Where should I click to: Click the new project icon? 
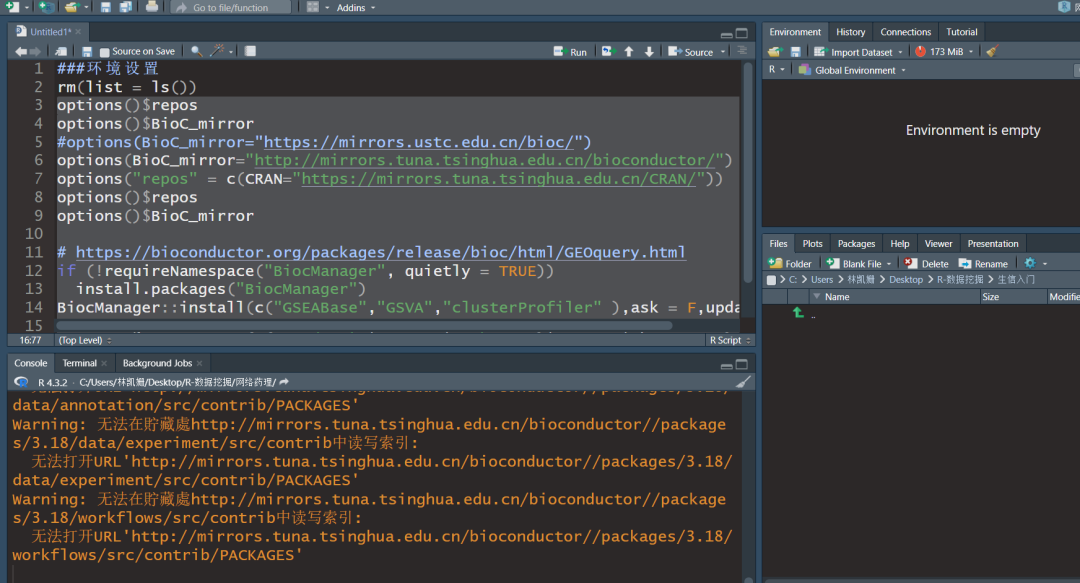coord(46,7)
